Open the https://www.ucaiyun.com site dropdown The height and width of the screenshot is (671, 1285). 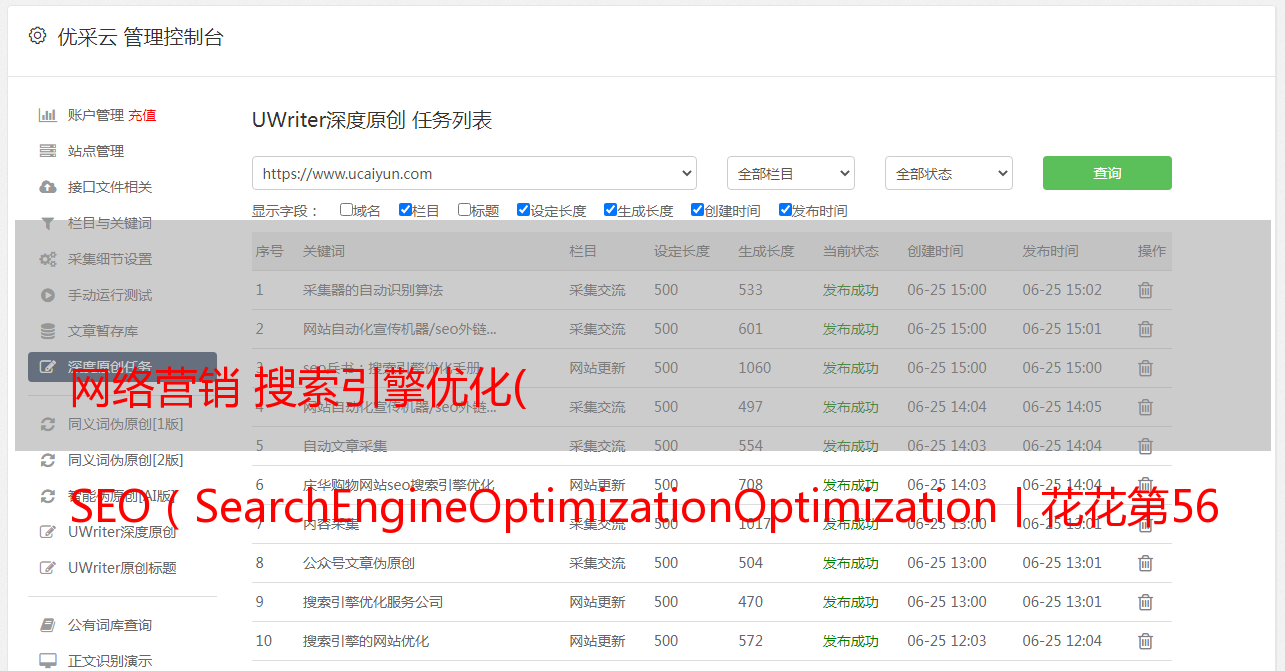[474, 173]
